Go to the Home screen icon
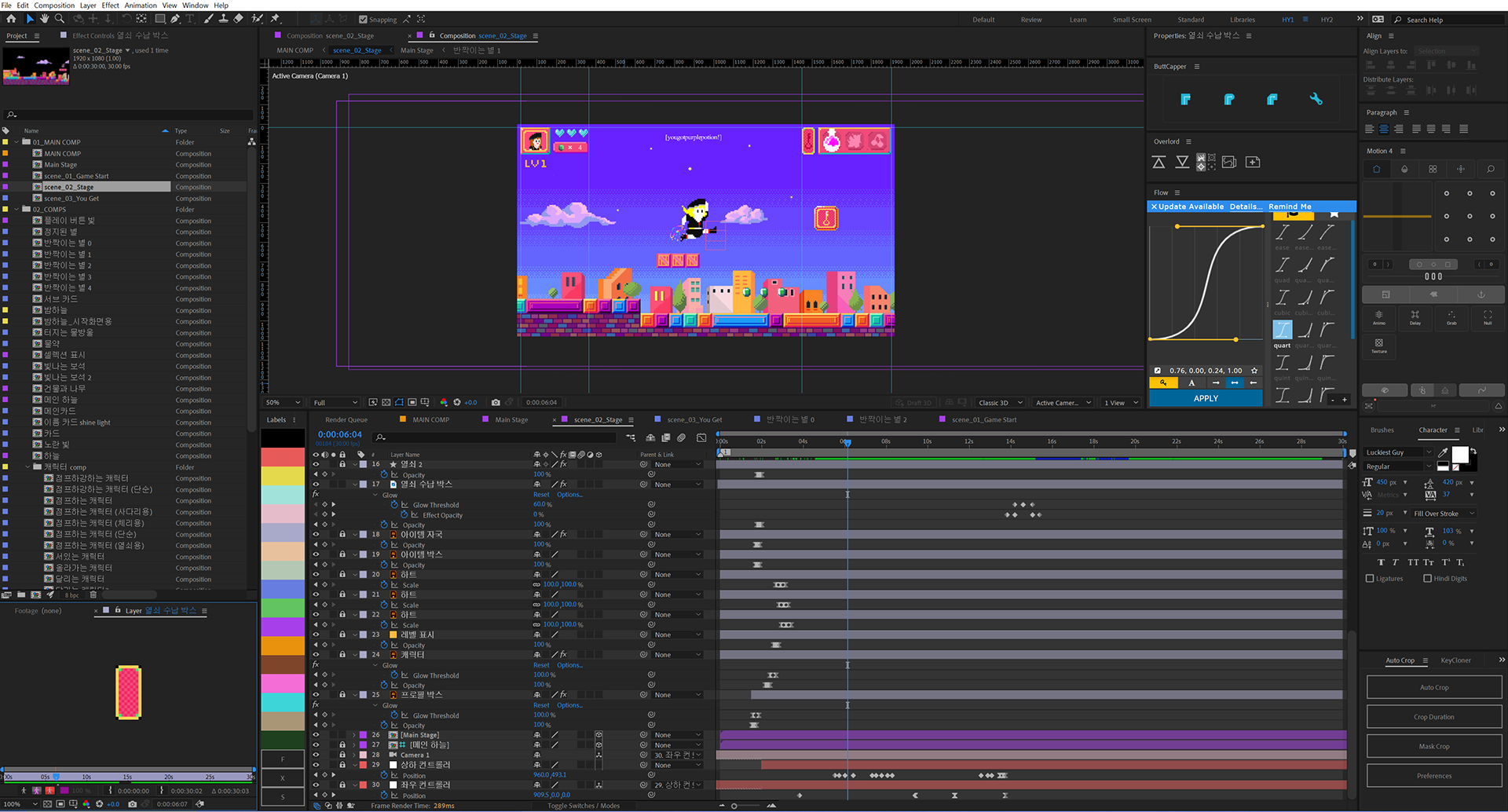 [11, 19]
